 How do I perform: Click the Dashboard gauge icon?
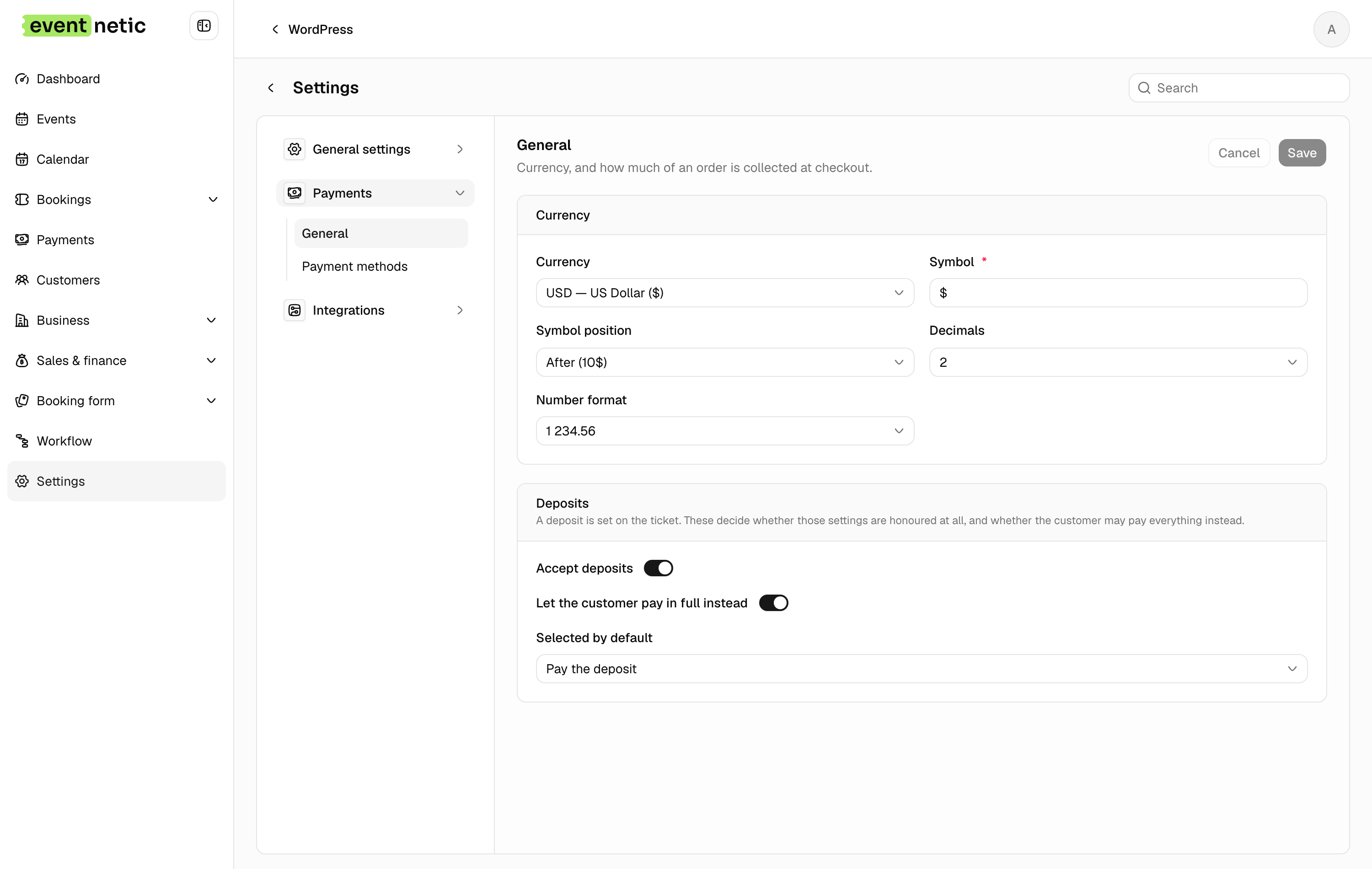pyautogui.click(x=21, y=79)
